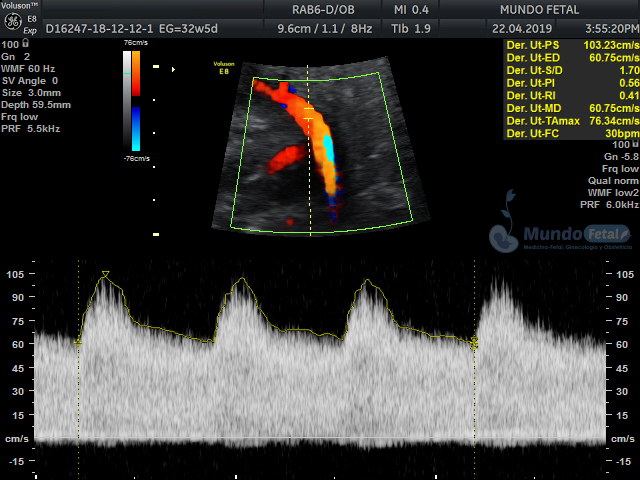Click the end-diastolic caliper marker at trace start
This screenshot has width=640, height=480.
point(78,343)
